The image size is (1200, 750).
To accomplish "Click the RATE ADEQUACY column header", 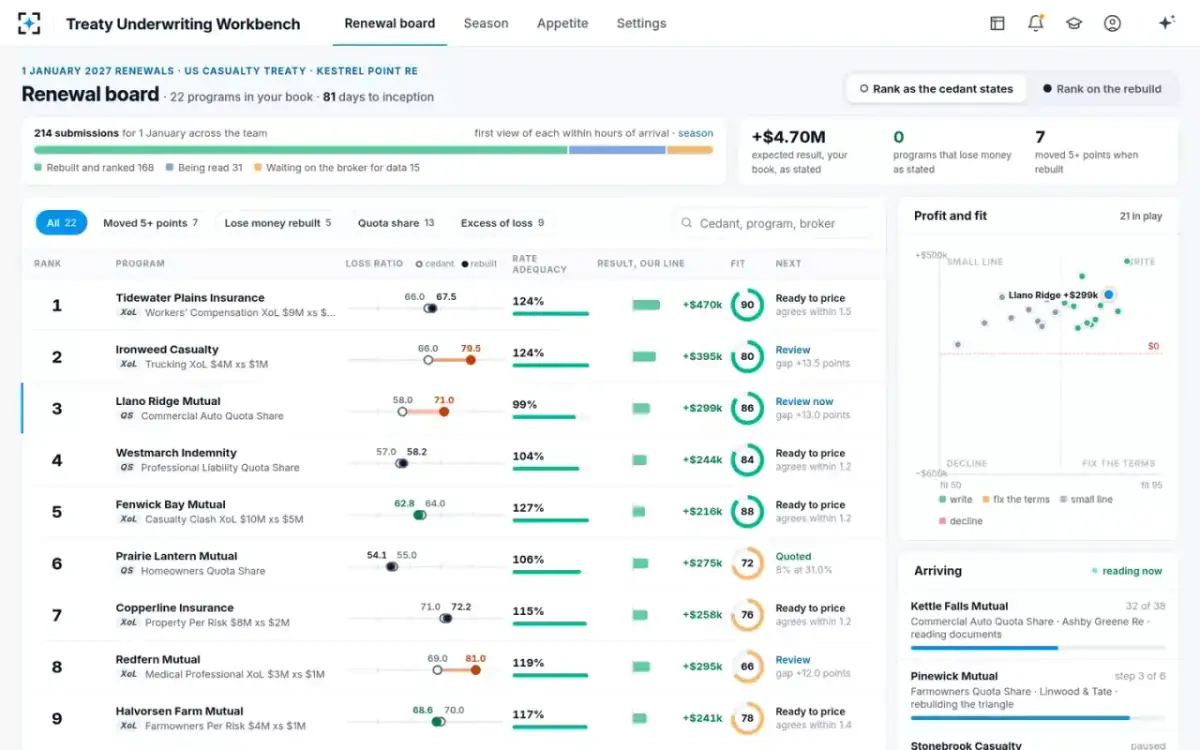I will pos(539,263).
